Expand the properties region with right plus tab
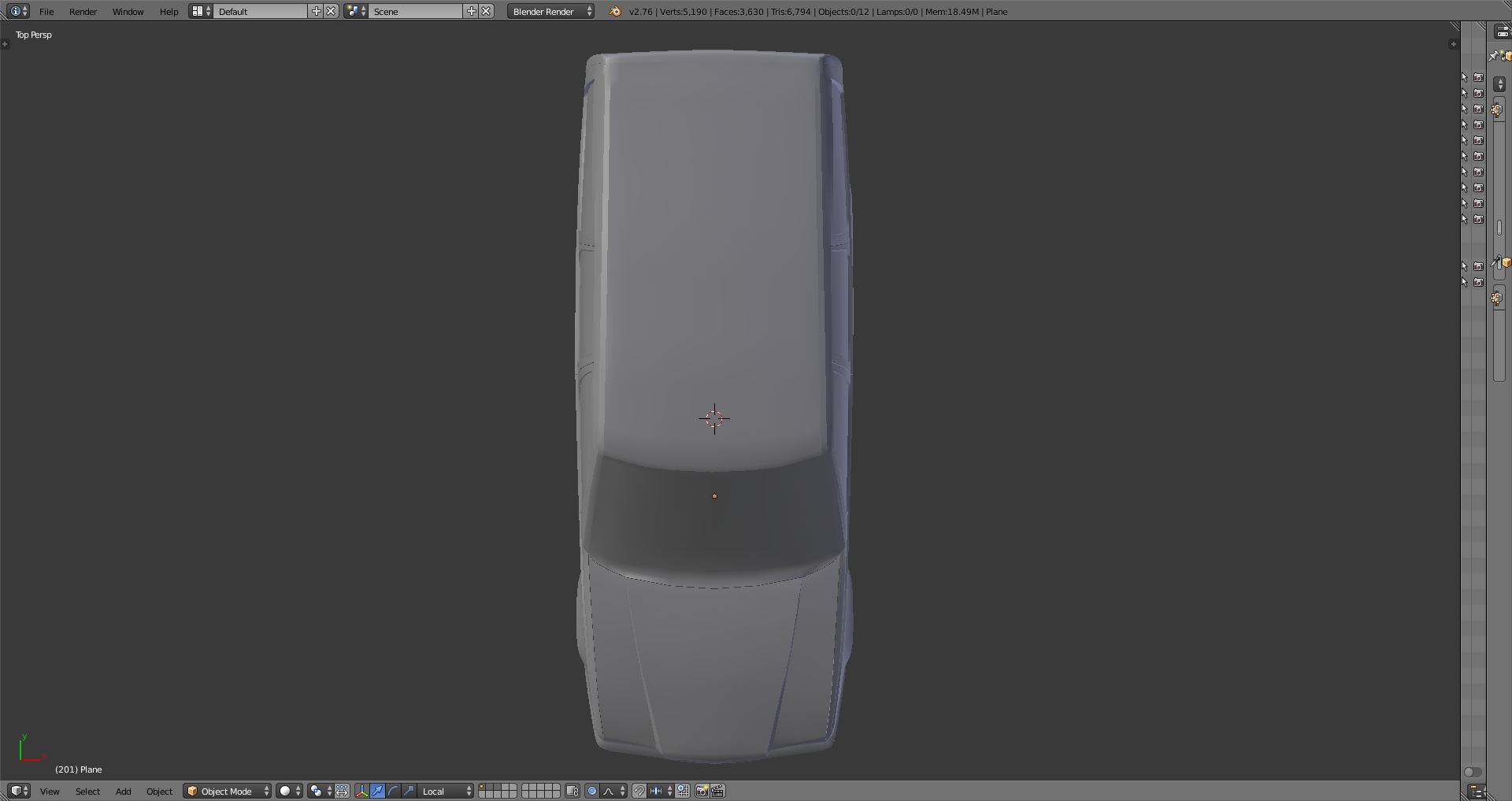Screen dimensions: 1512x801 [1453, 44]
